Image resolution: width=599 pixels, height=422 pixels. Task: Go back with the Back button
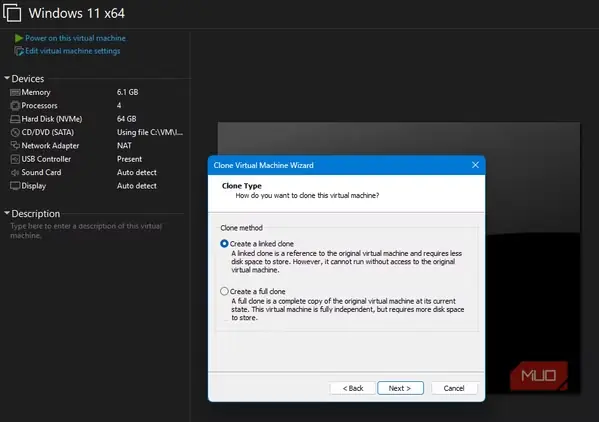click(353, 388)
